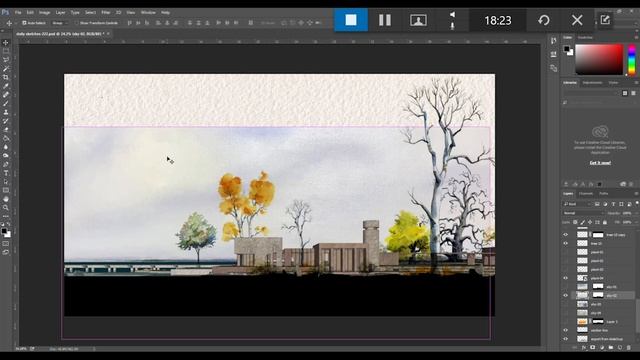Change screen mode at toolbox bottom
The image size is (640, 360).
(6, 252)
